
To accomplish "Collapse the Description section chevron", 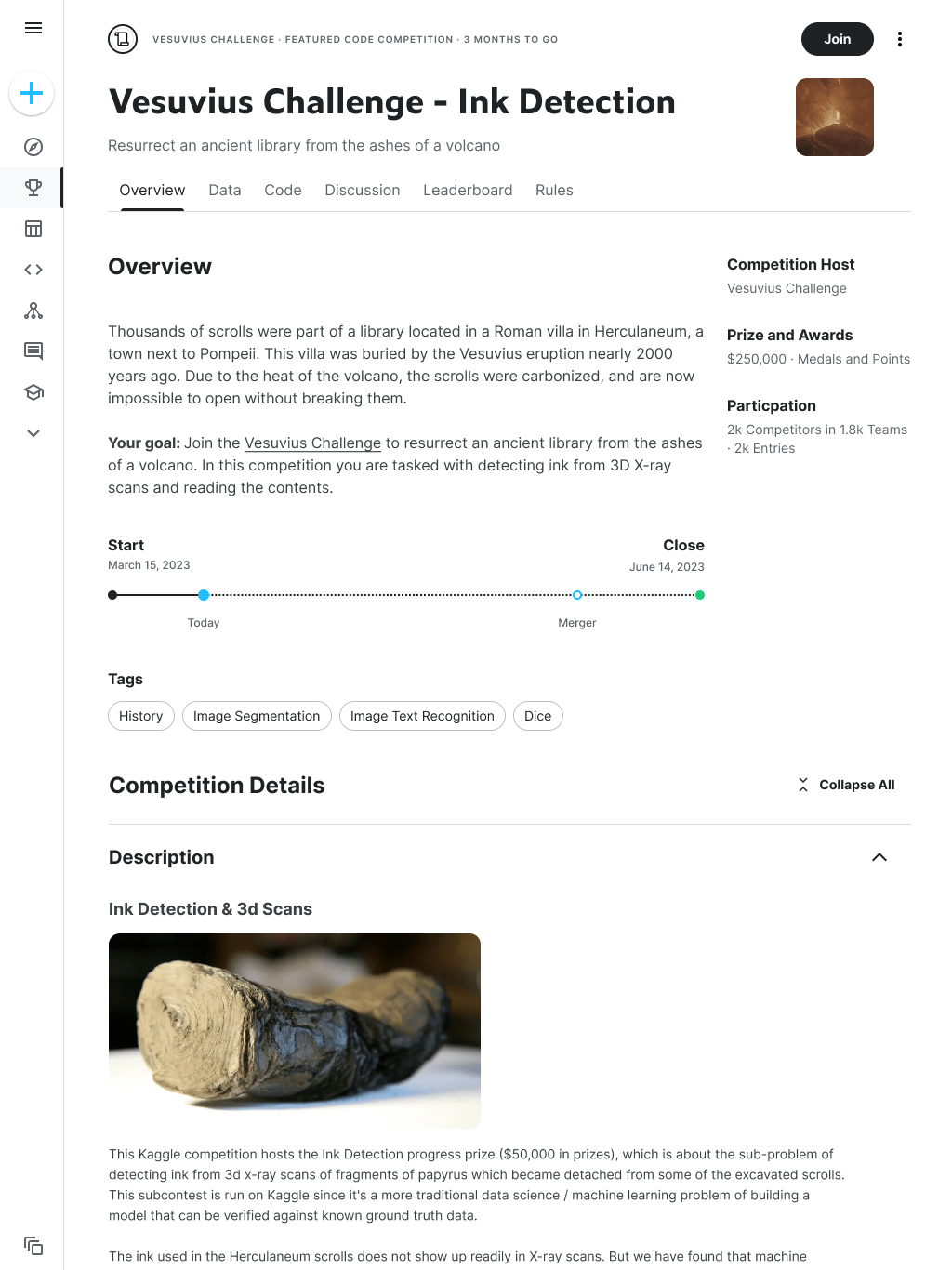I will pos(879,856).
